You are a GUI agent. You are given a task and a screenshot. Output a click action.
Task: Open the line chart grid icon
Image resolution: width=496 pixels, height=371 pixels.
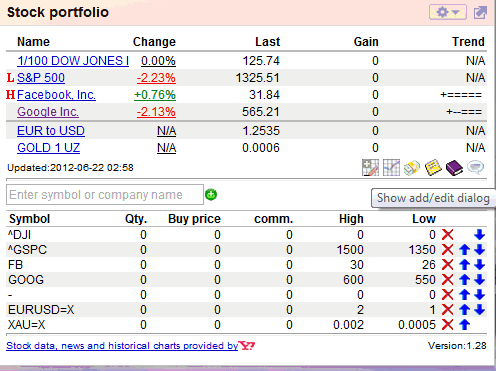coord(391,167)
